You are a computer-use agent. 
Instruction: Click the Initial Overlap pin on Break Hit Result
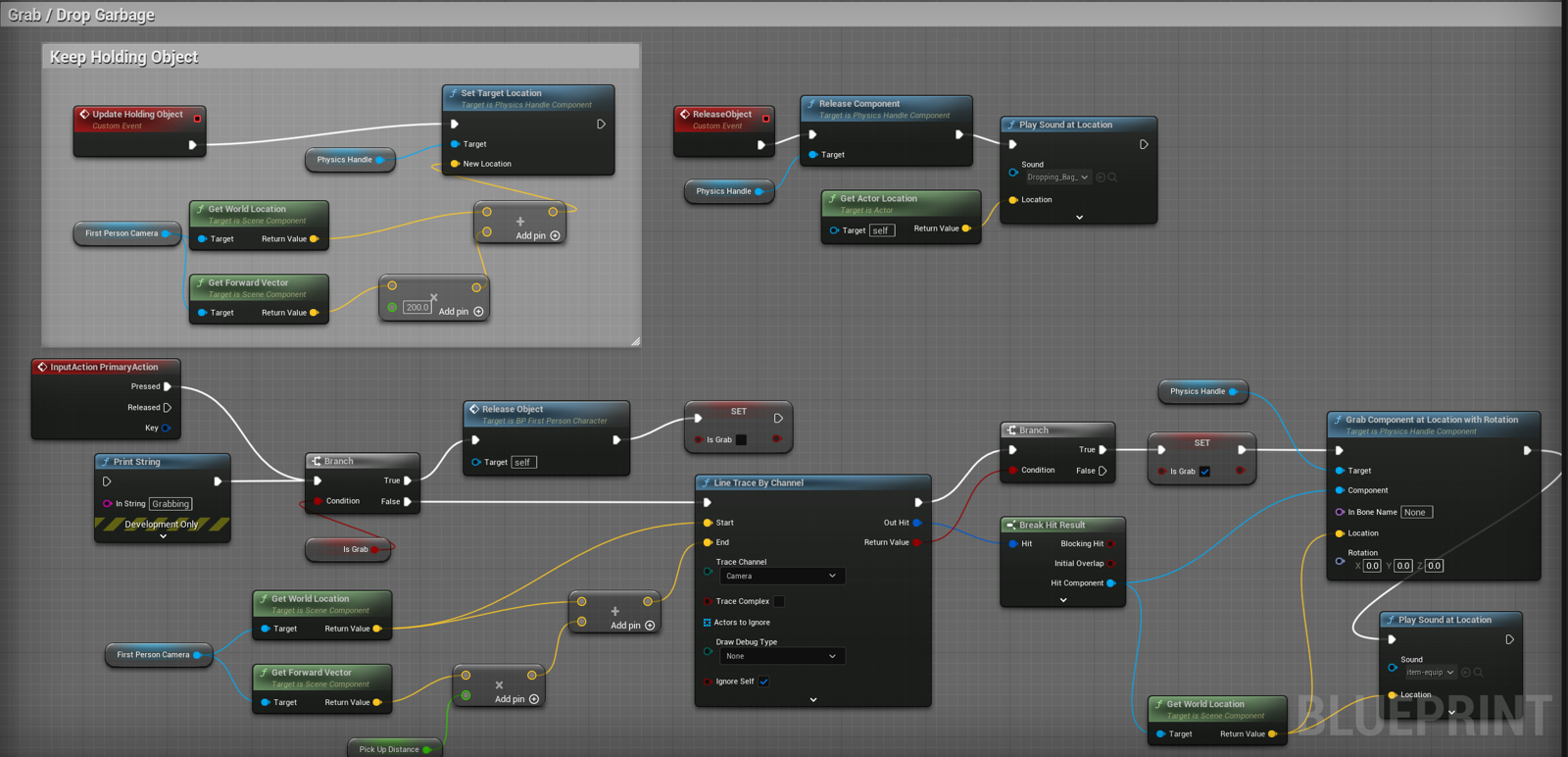tap(1111, 564)
